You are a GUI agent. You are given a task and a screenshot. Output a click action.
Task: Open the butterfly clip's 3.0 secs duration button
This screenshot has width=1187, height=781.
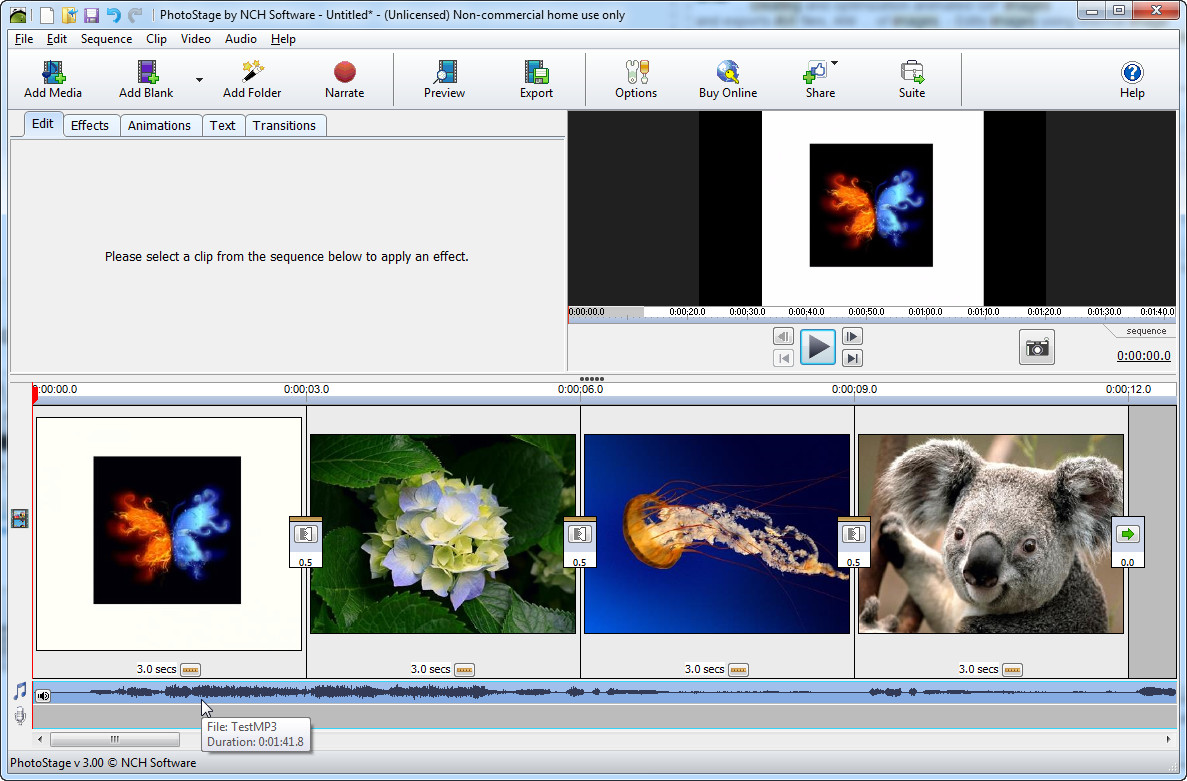coord(190,670)
